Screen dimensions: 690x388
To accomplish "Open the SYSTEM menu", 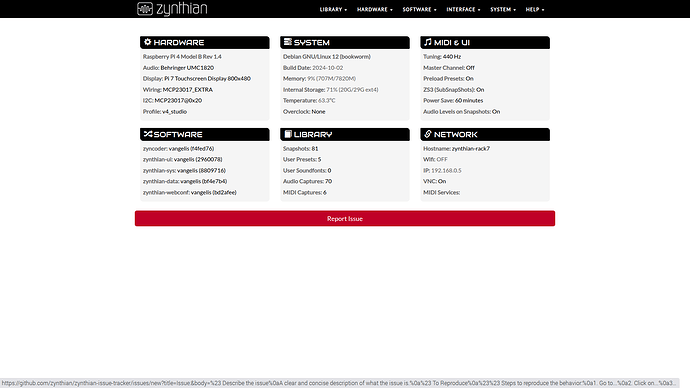I will (503, 9).
